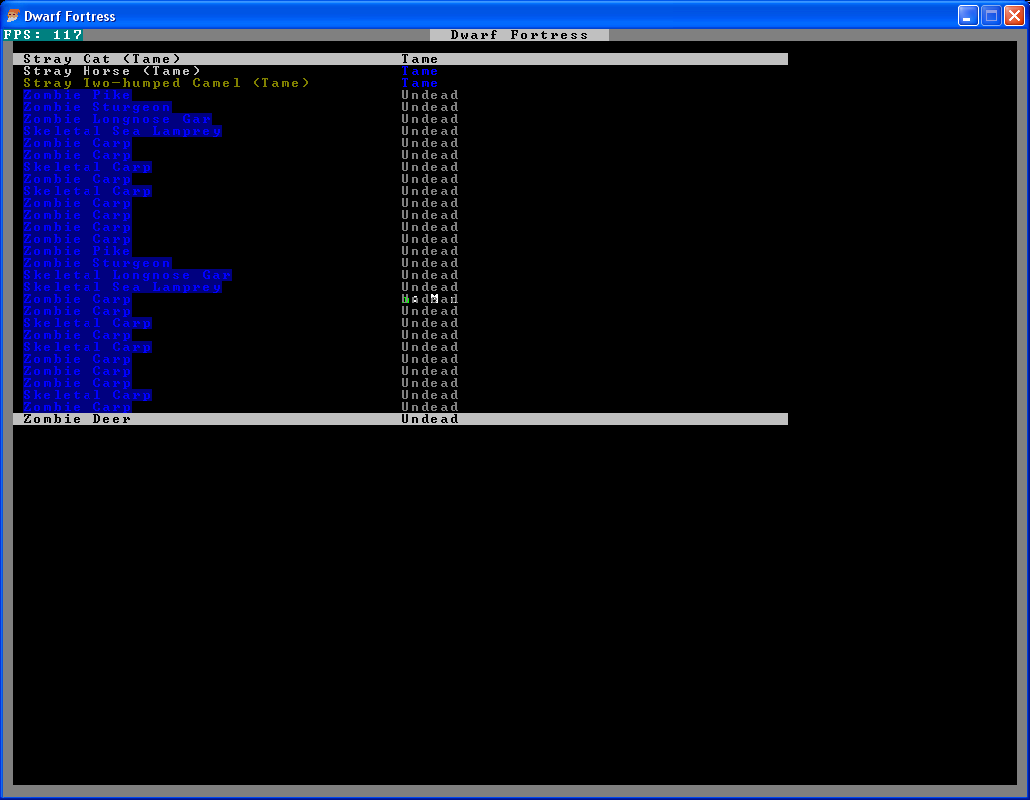Select Skeletal Sea Lamprey below Zombie Longnose Gar

pyautogui.click(x=122, y=131)
